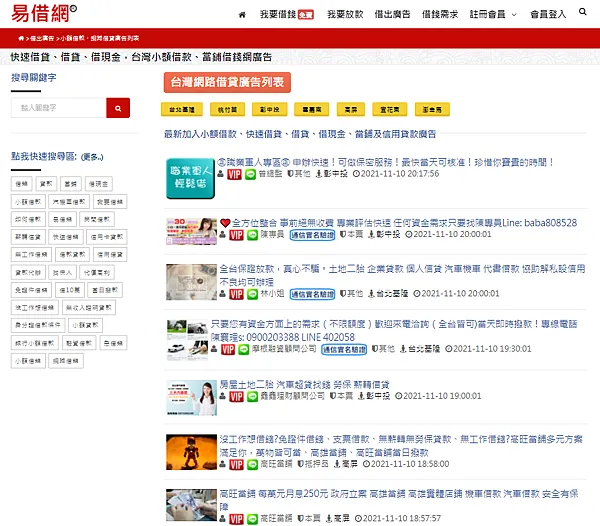600x526 pixels.
Task: Open the 我要借錢 menu item
Action: click(287, 15)
